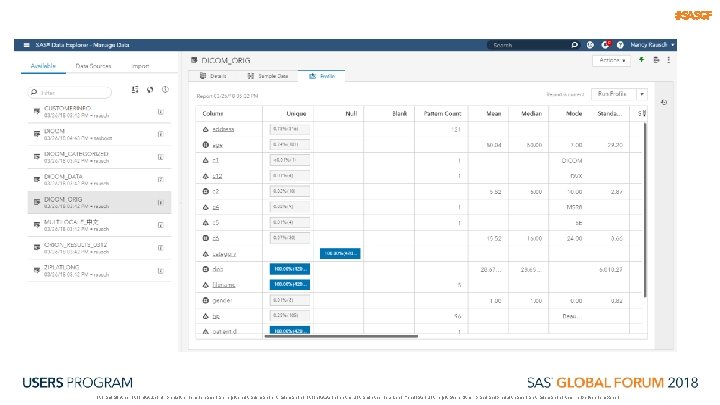Select the DICOM table
Viewport: 720px width, 405px height.
(x=99, y=134)
